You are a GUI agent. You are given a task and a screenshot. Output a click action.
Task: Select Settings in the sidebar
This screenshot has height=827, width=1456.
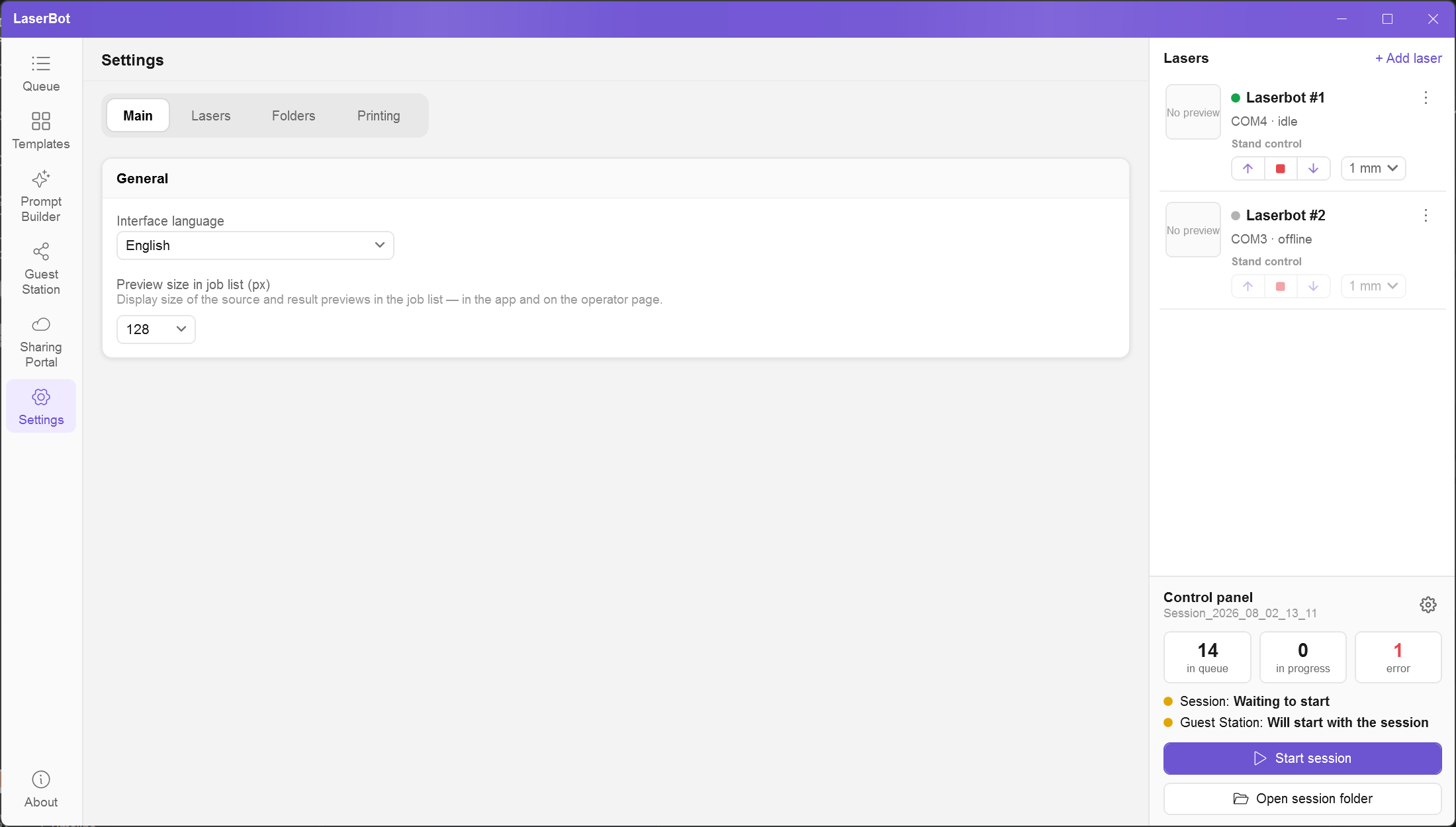pyautogui.click(x=41, y=406)
